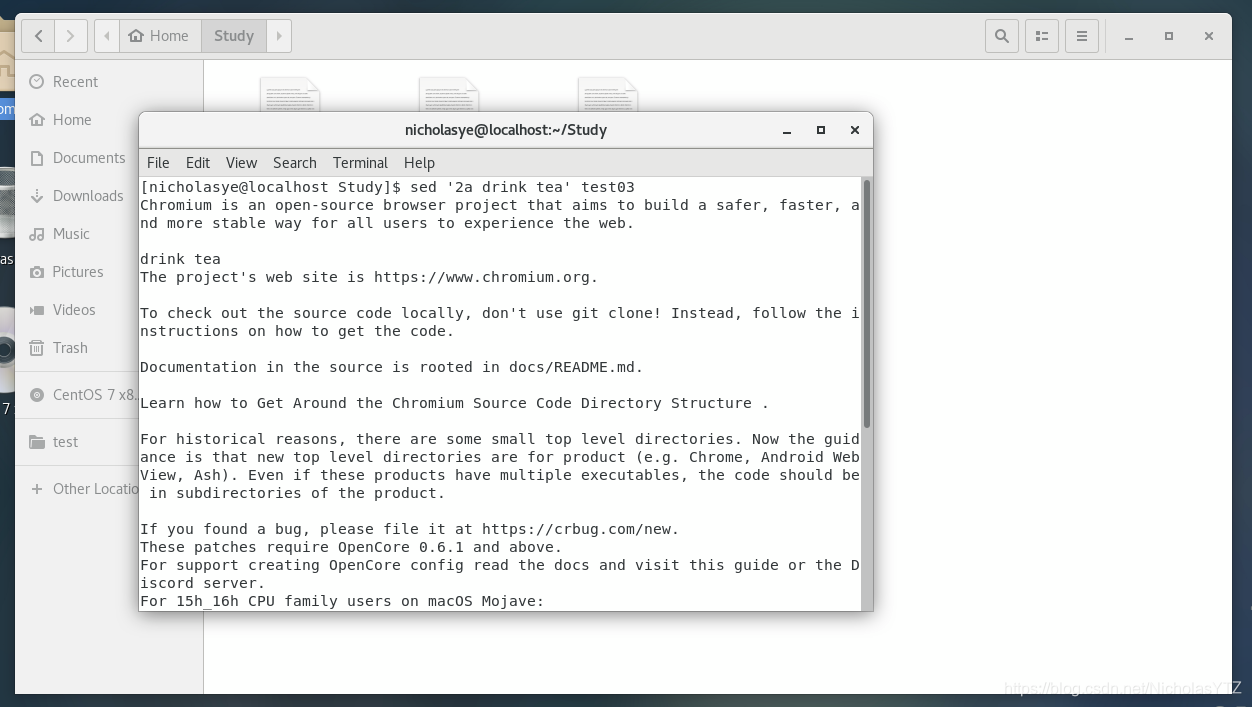Minimize the terminal window
The width and height of the screenshot is (1252, 707).
(788, 130)
